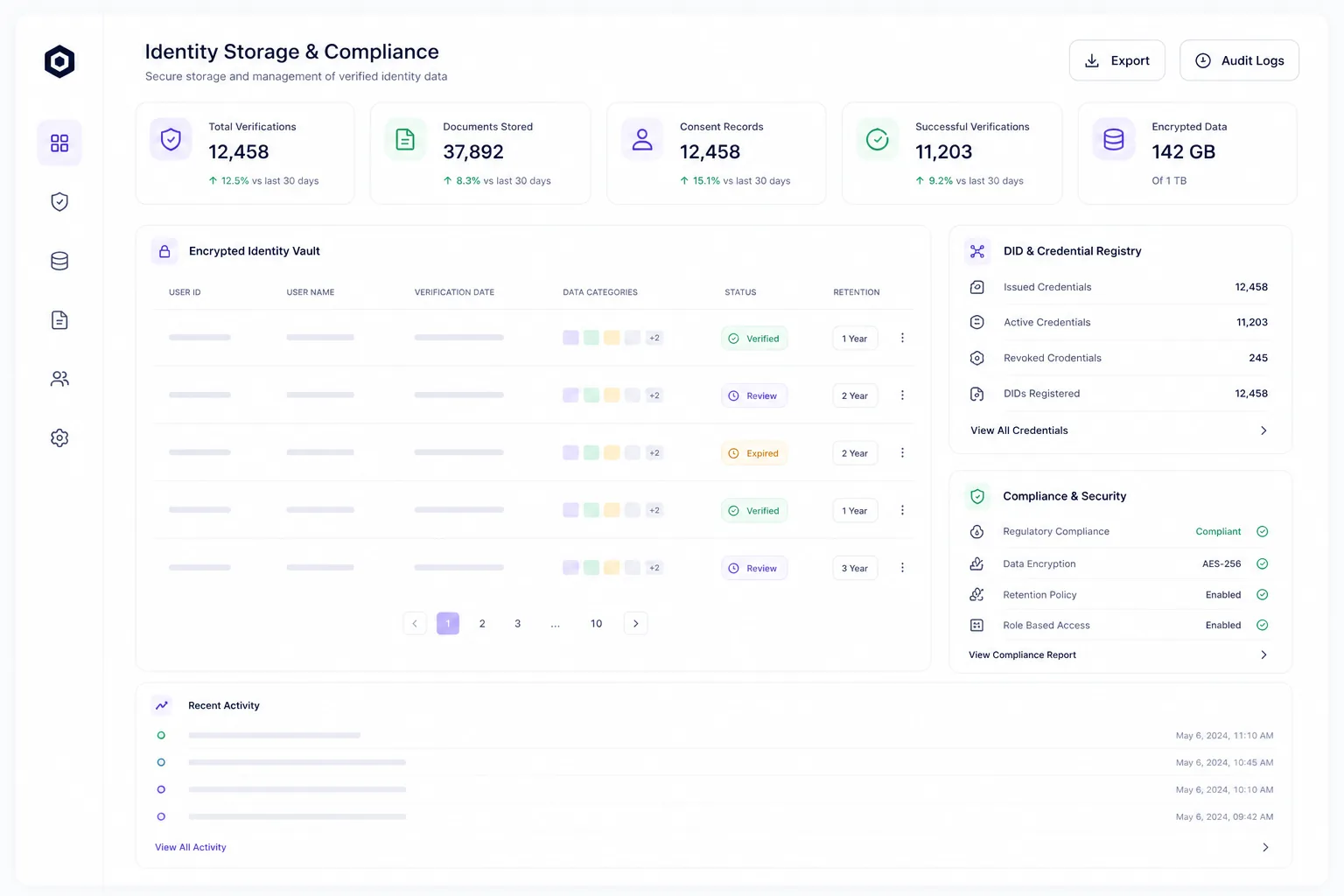The width and height of the screenshot is (1344, 896).
Task: Open the users icon in sidebar
Action: [x=59, y=379]
